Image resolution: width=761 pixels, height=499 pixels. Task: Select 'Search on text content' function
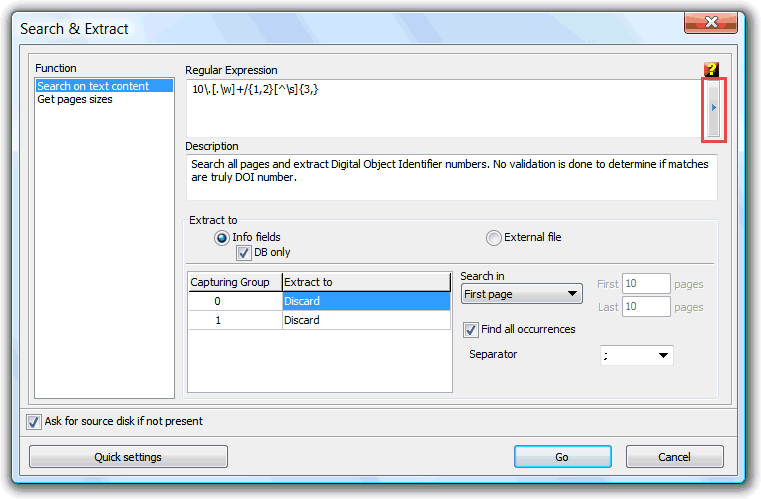coord(104,86)
